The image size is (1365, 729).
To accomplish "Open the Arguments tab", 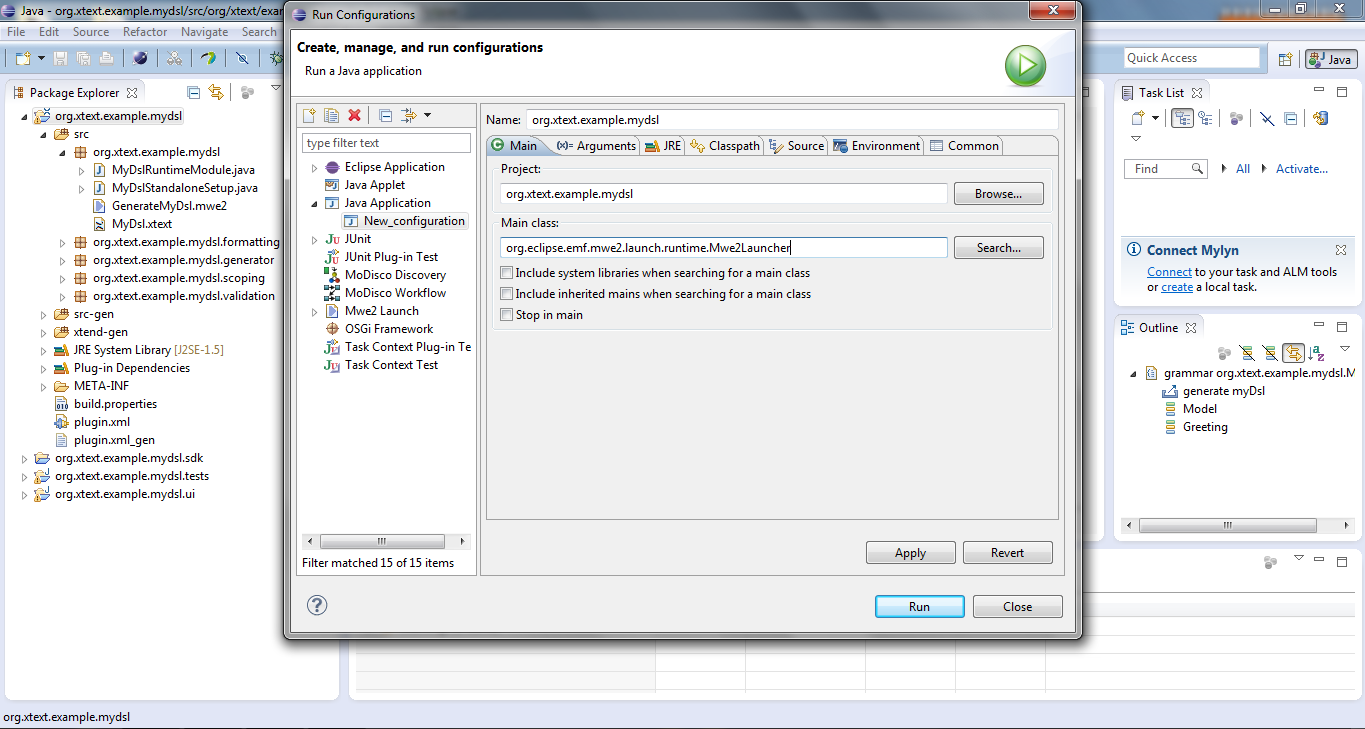I will point(597,146).
